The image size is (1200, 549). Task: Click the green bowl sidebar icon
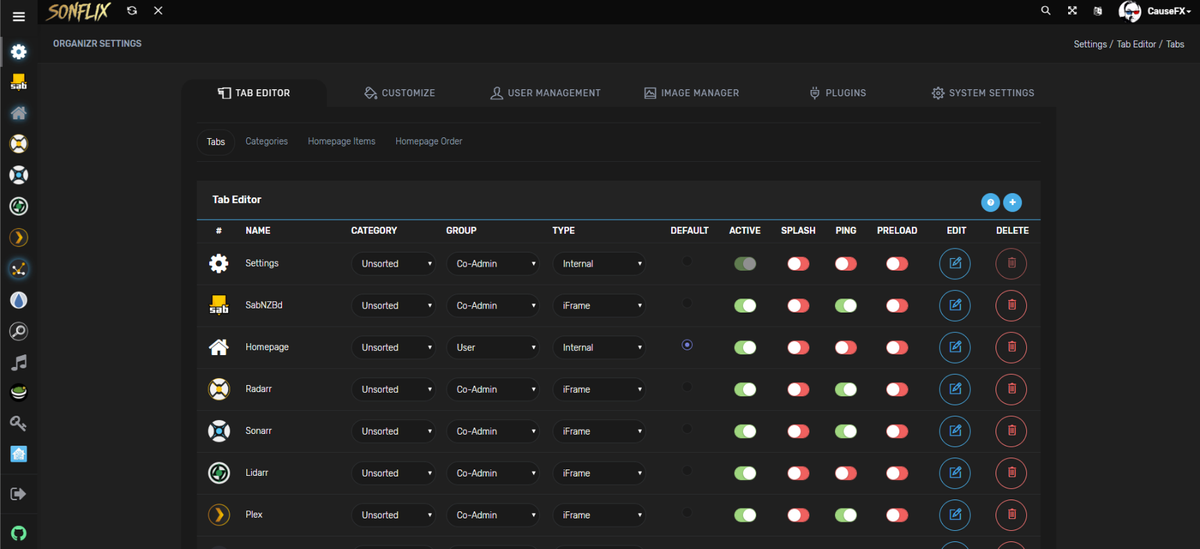(x=18, y=392)
